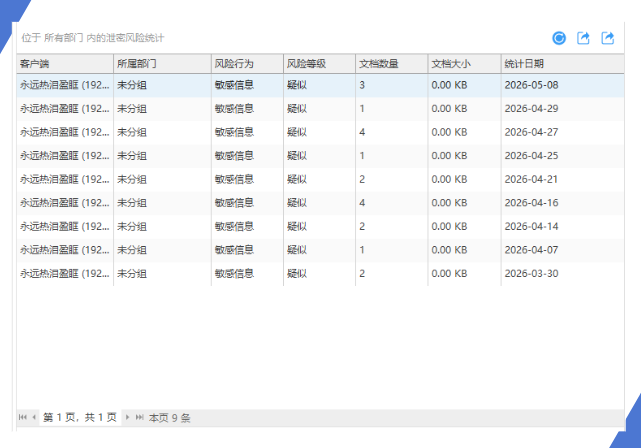Click 疑似 in the 2026-03-30 row
The image size is (641, 448).
[297, 273]
